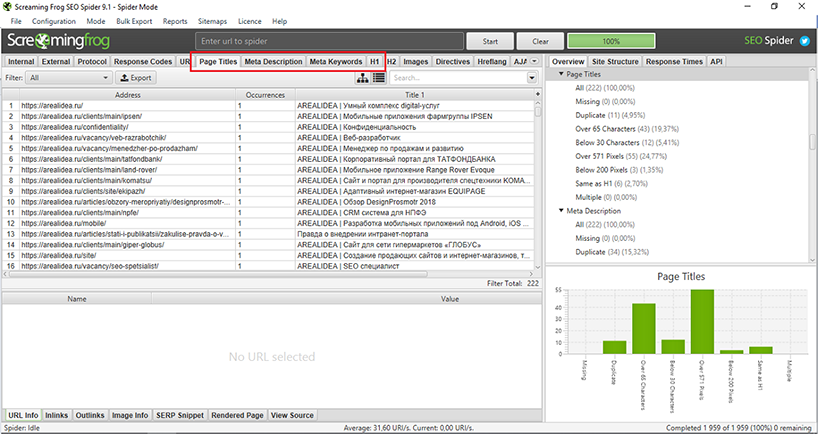818x434 pixels.
Task: Click the 100% crawl progress bar
Action: 611,41
